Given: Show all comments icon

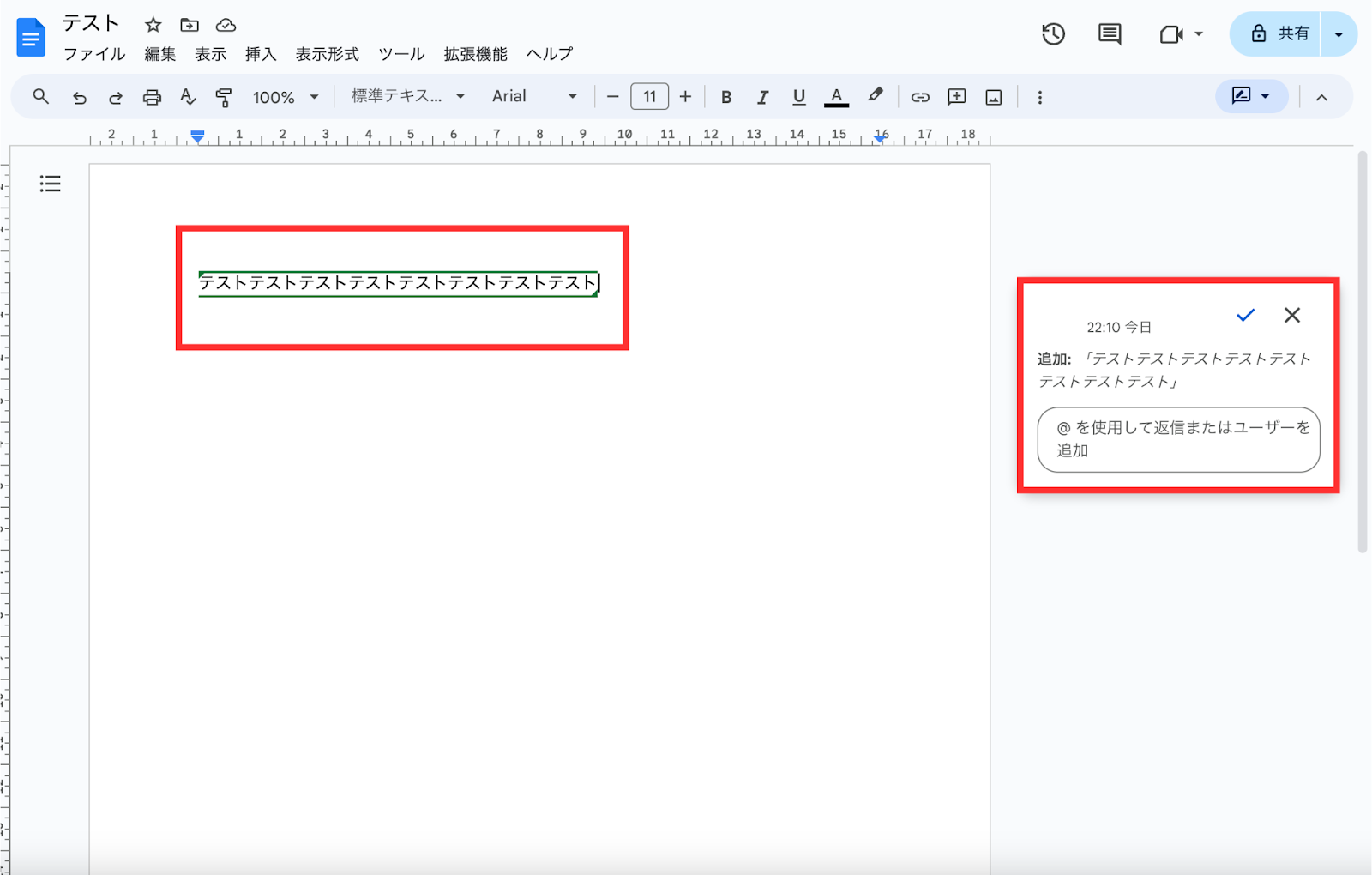Looking at the screenshot, I should tap(1110, 34).
